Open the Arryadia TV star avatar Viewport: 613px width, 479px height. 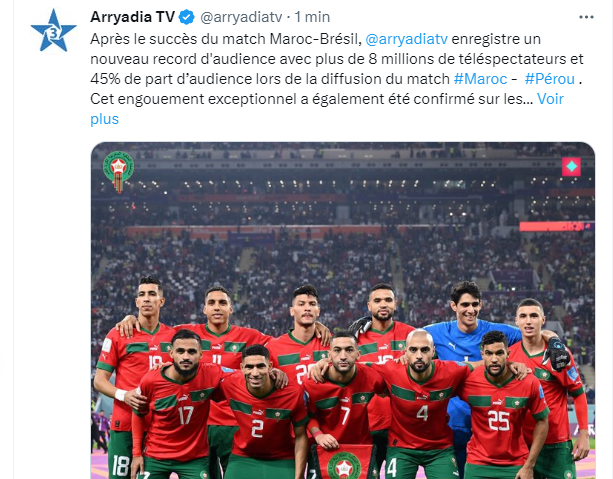tap(54, 31)
